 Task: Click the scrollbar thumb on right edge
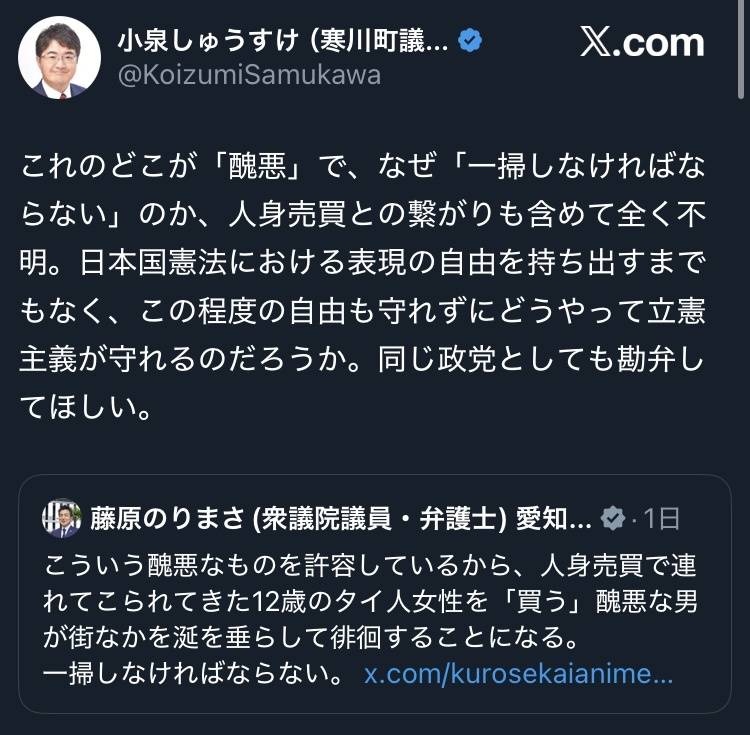point(741,50)
